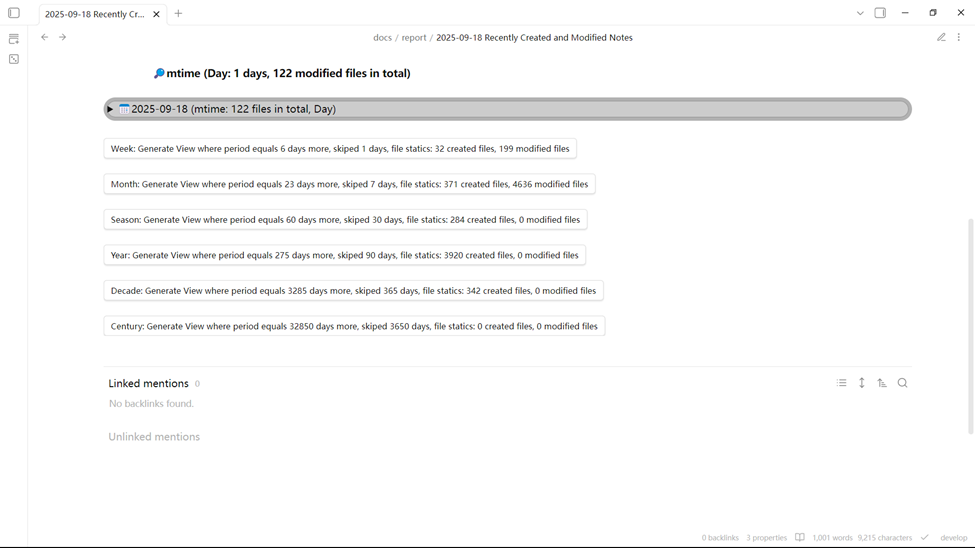Viewport: 975px width, 548px height.
Task: Open the more options three-dot menu
Action: pyautogui.click(x=959, y=37)
